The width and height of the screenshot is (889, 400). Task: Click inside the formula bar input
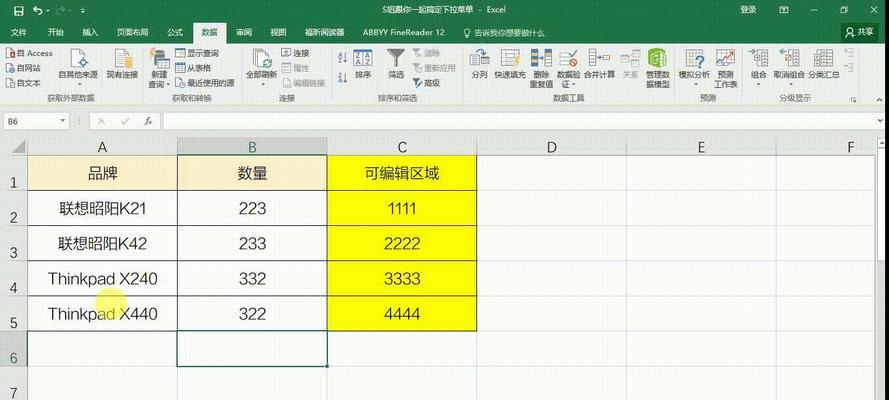pyautogui.click(x=519, y=121)
